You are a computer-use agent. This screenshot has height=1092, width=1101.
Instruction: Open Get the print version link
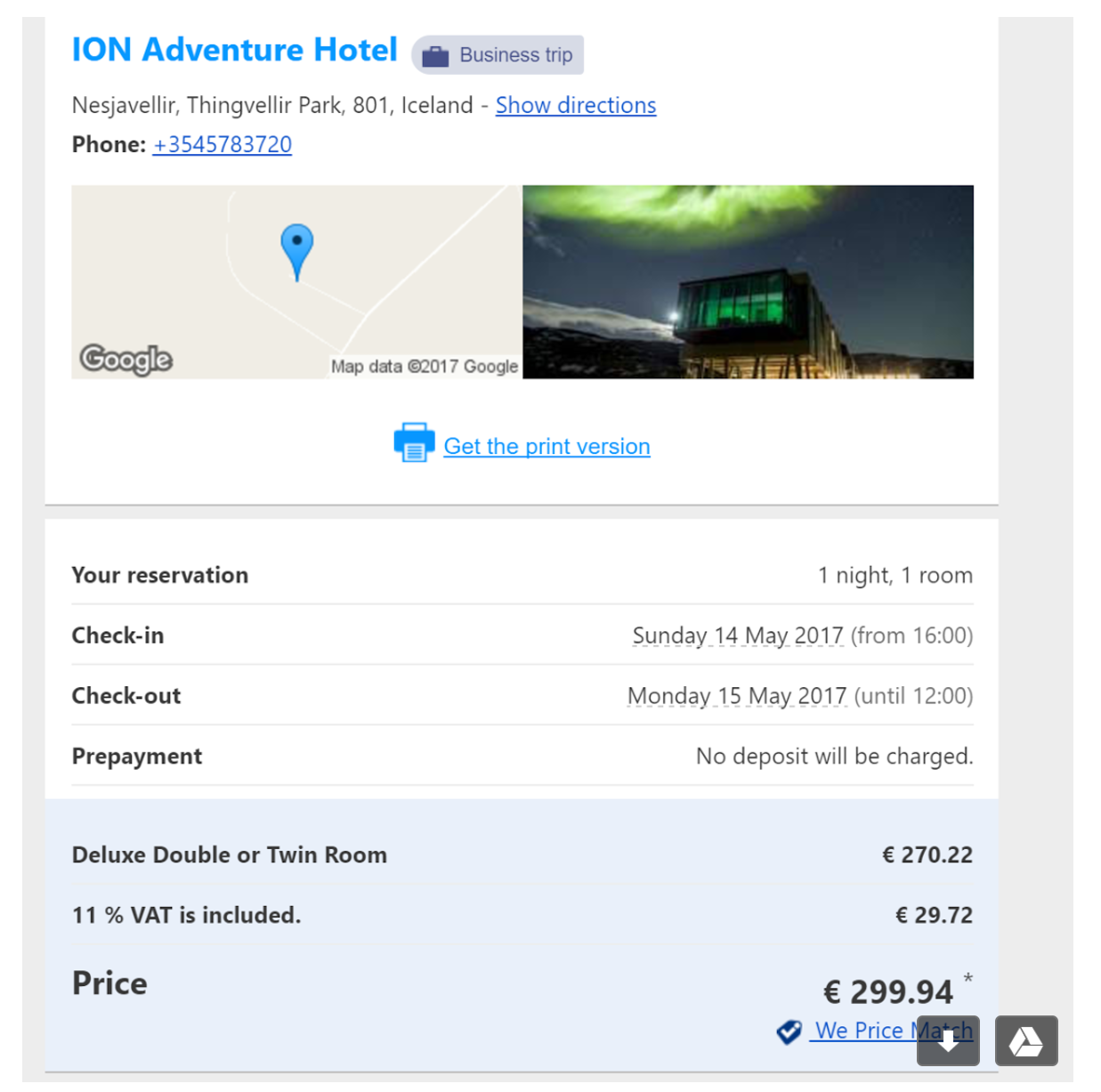pos(546,447)
